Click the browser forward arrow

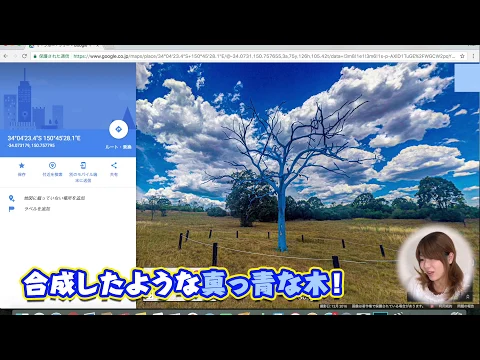click(15, 56)
